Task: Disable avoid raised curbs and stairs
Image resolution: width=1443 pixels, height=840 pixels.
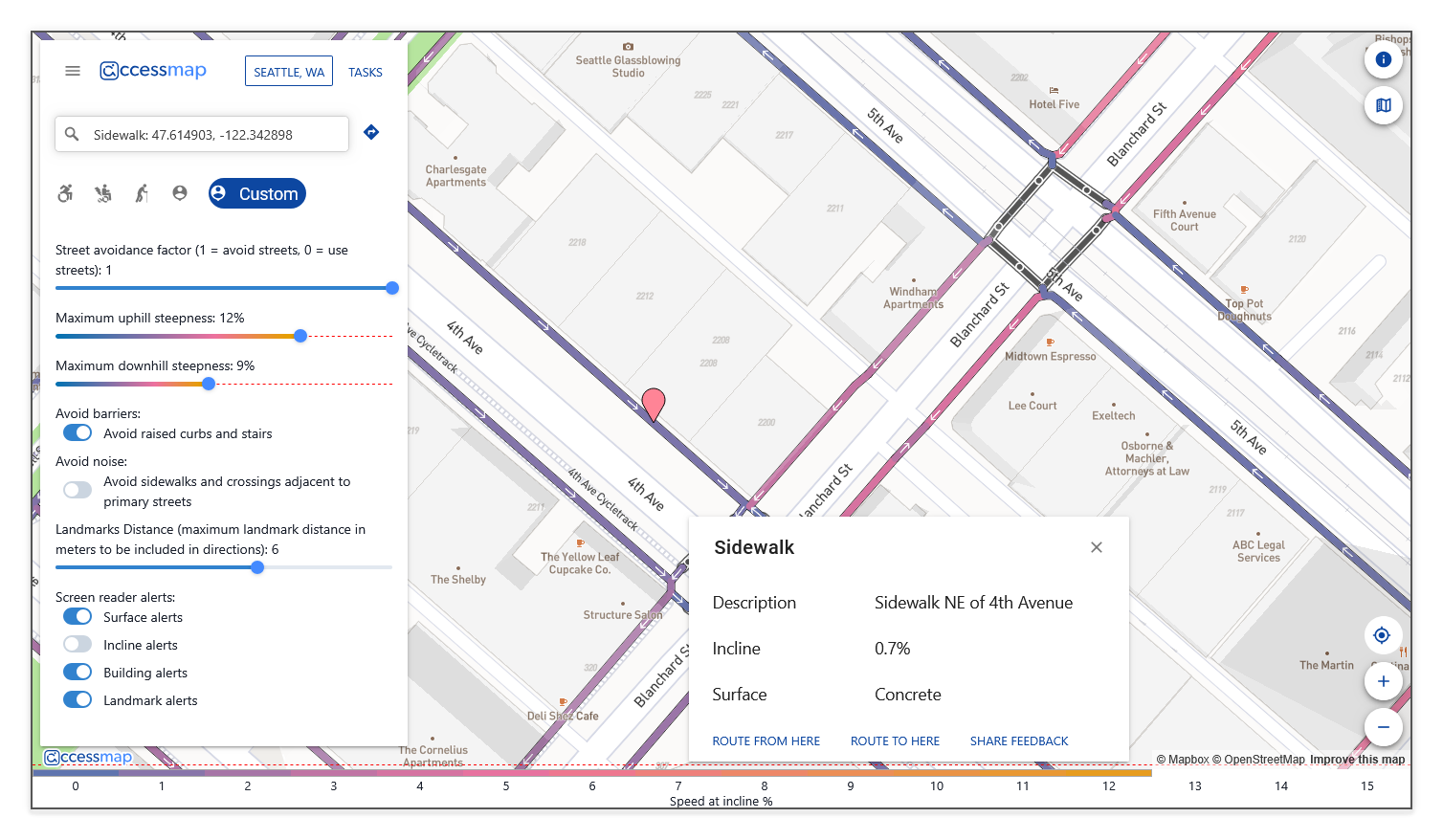Action: pos(78,433)
